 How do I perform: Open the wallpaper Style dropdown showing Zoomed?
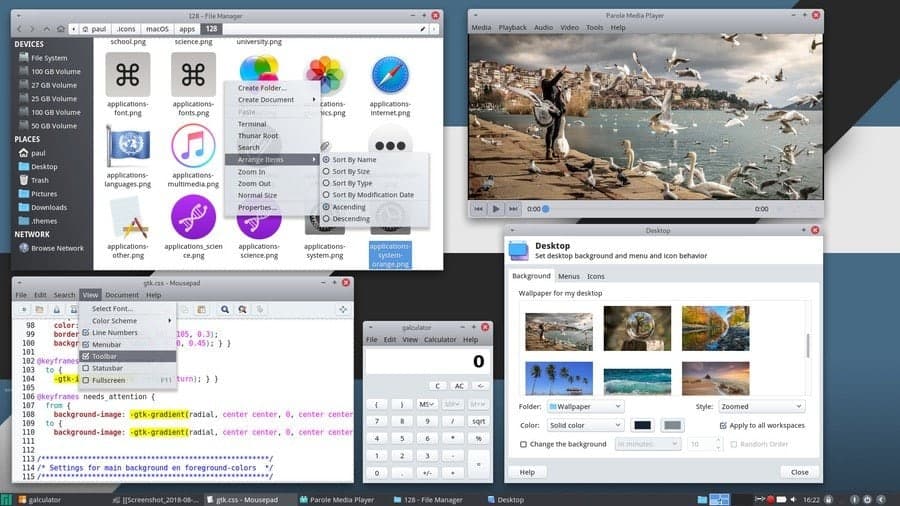pos(762,407)
